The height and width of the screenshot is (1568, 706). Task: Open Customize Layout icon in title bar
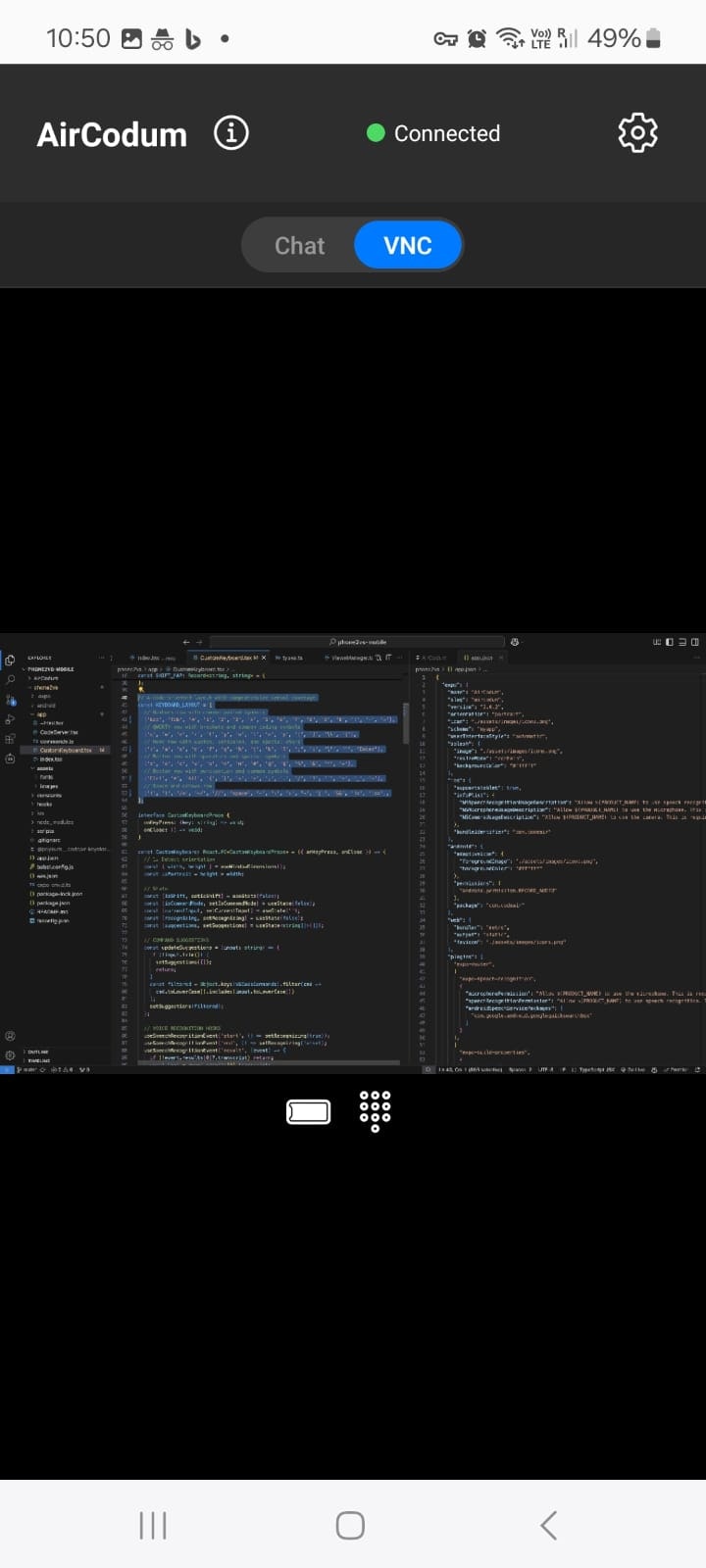coord(656,642)
